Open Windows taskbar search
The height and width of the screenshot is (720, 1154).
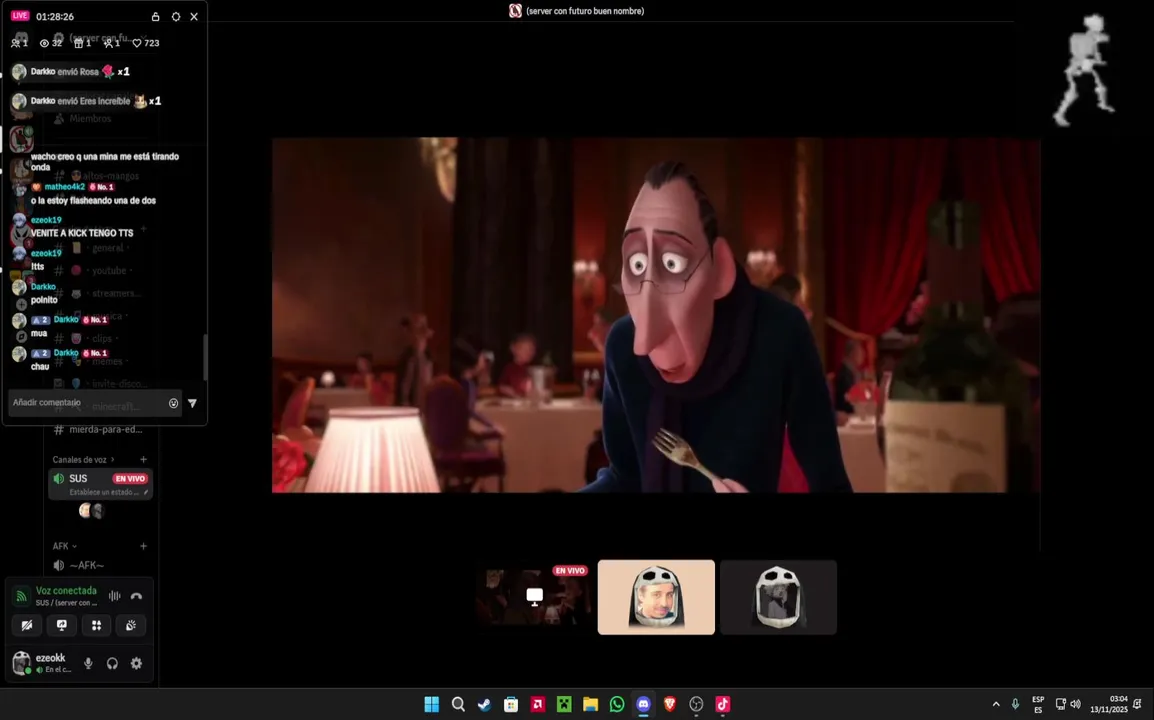[x=459, y=705]
